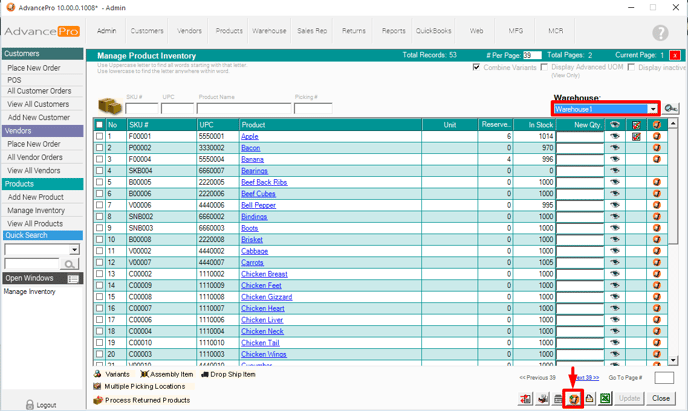This screenshot has height=411, width=688.
Task: Toggle the Combine Variants checkbox
Action: pos(477,68)
